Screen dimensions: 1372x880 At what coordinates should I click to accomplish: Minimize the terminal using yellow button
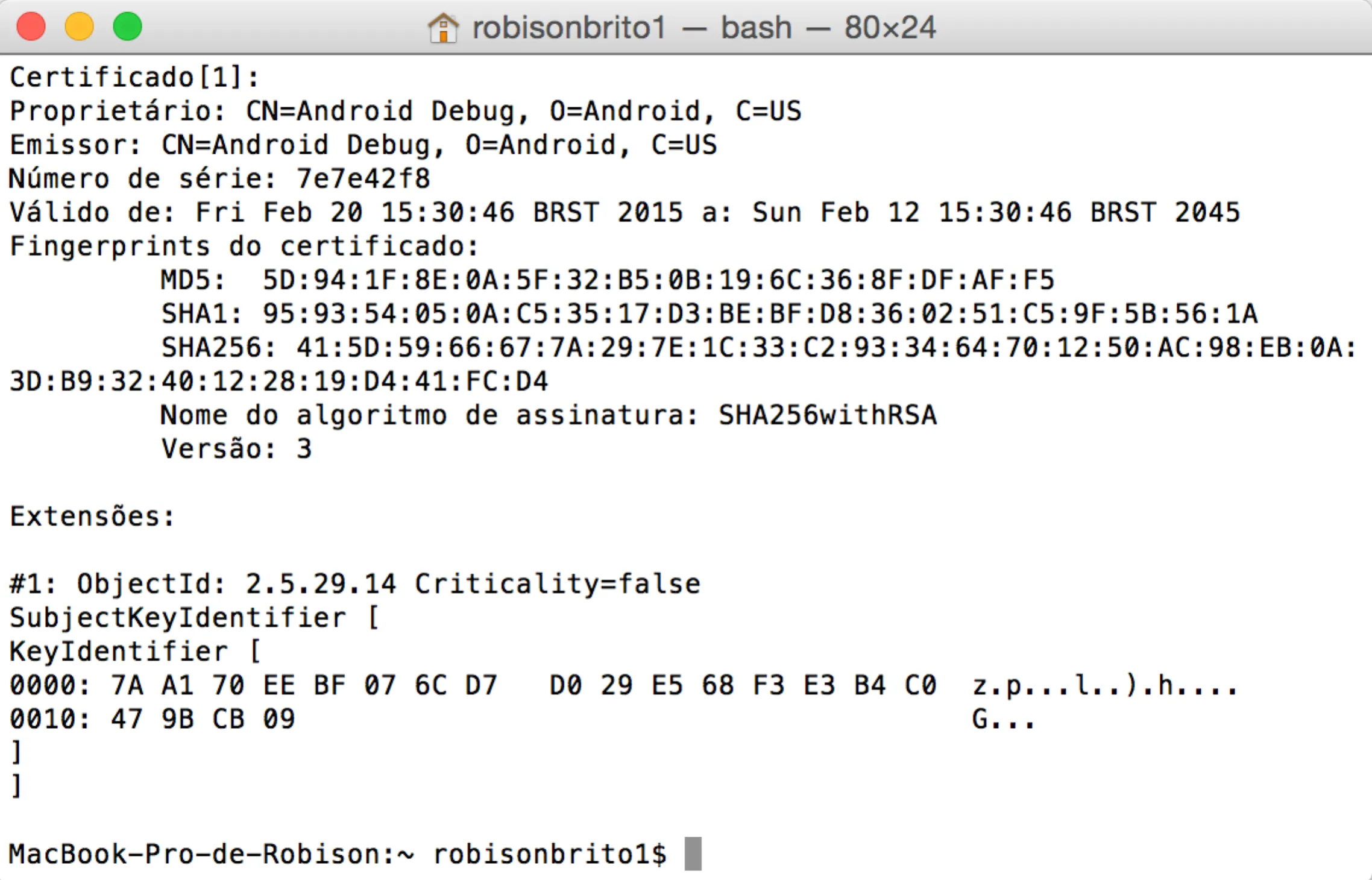pyautogui.click(x=80, y=27)
